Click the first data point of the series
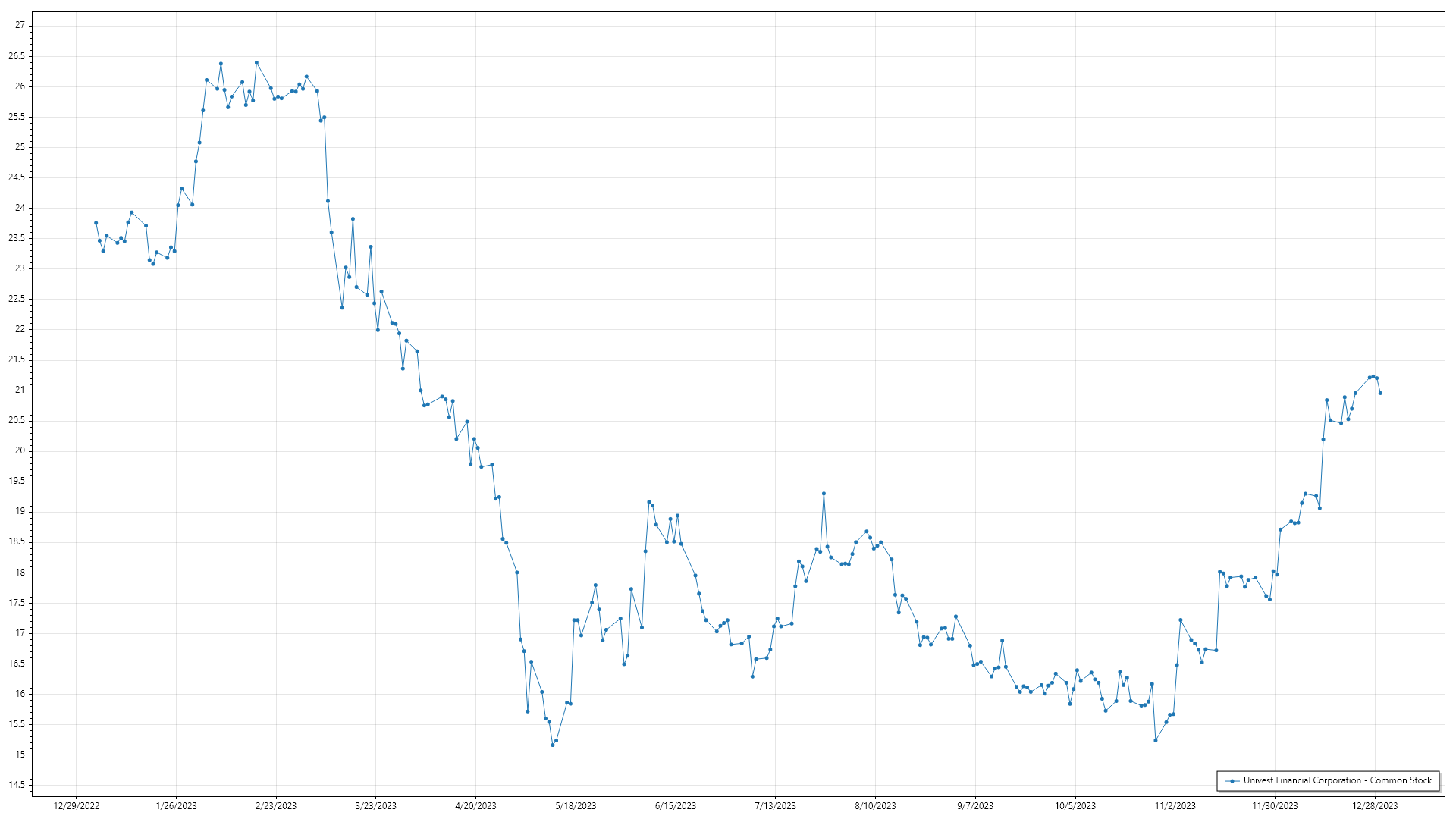The height and width of the screenshot is (819, 1456). [96, 223]
